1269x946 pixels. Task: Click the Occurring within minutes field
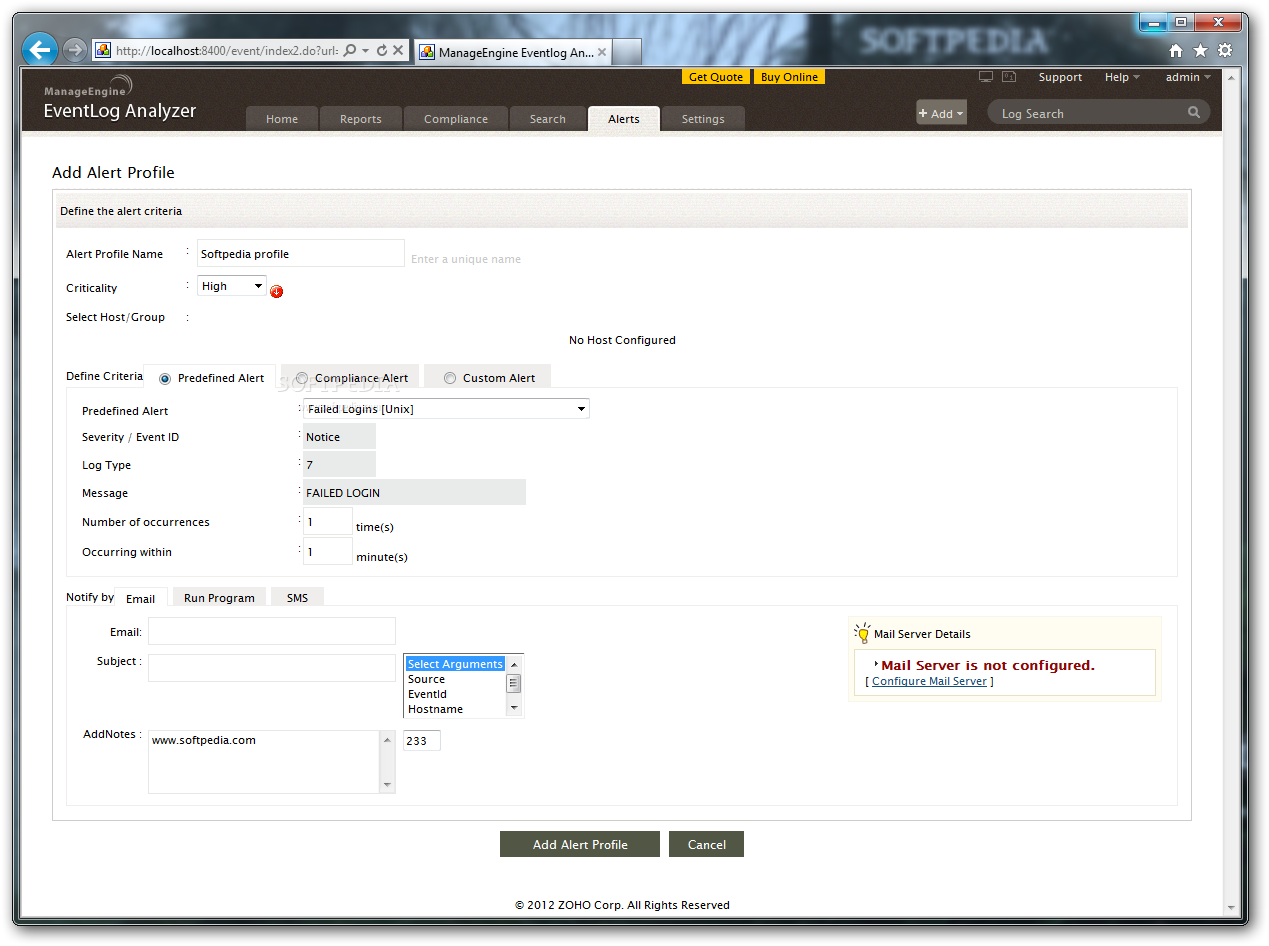(328, 551)
